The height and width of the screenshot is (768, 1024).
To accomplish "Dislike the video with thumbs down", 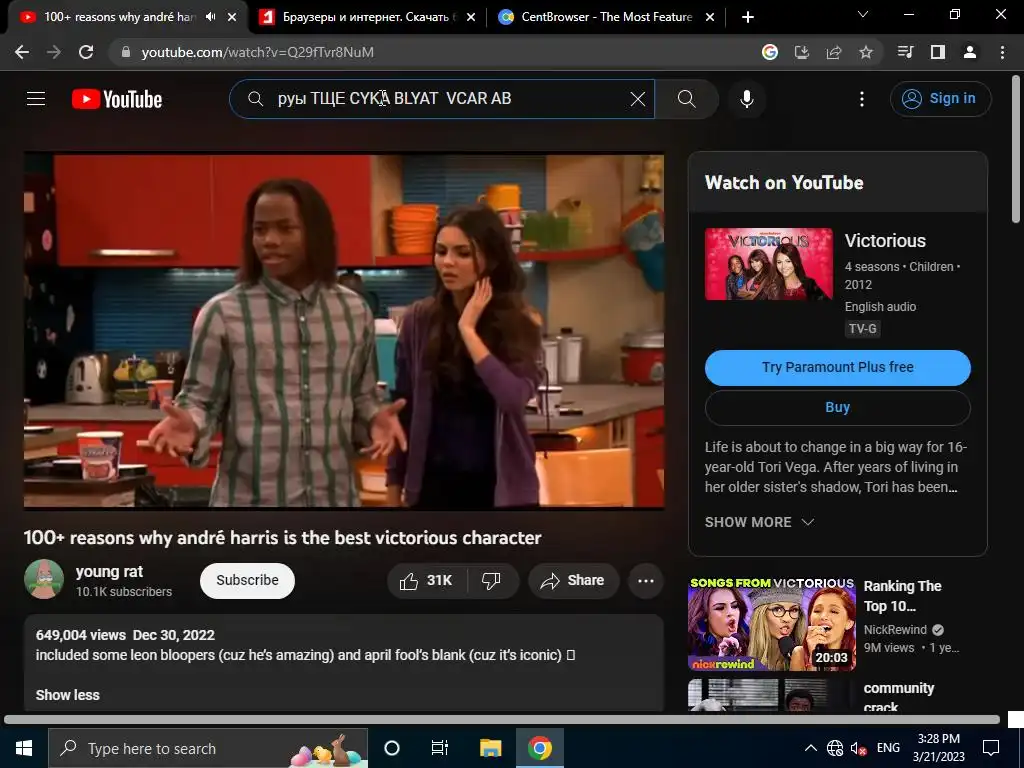I will click(492, 581).
